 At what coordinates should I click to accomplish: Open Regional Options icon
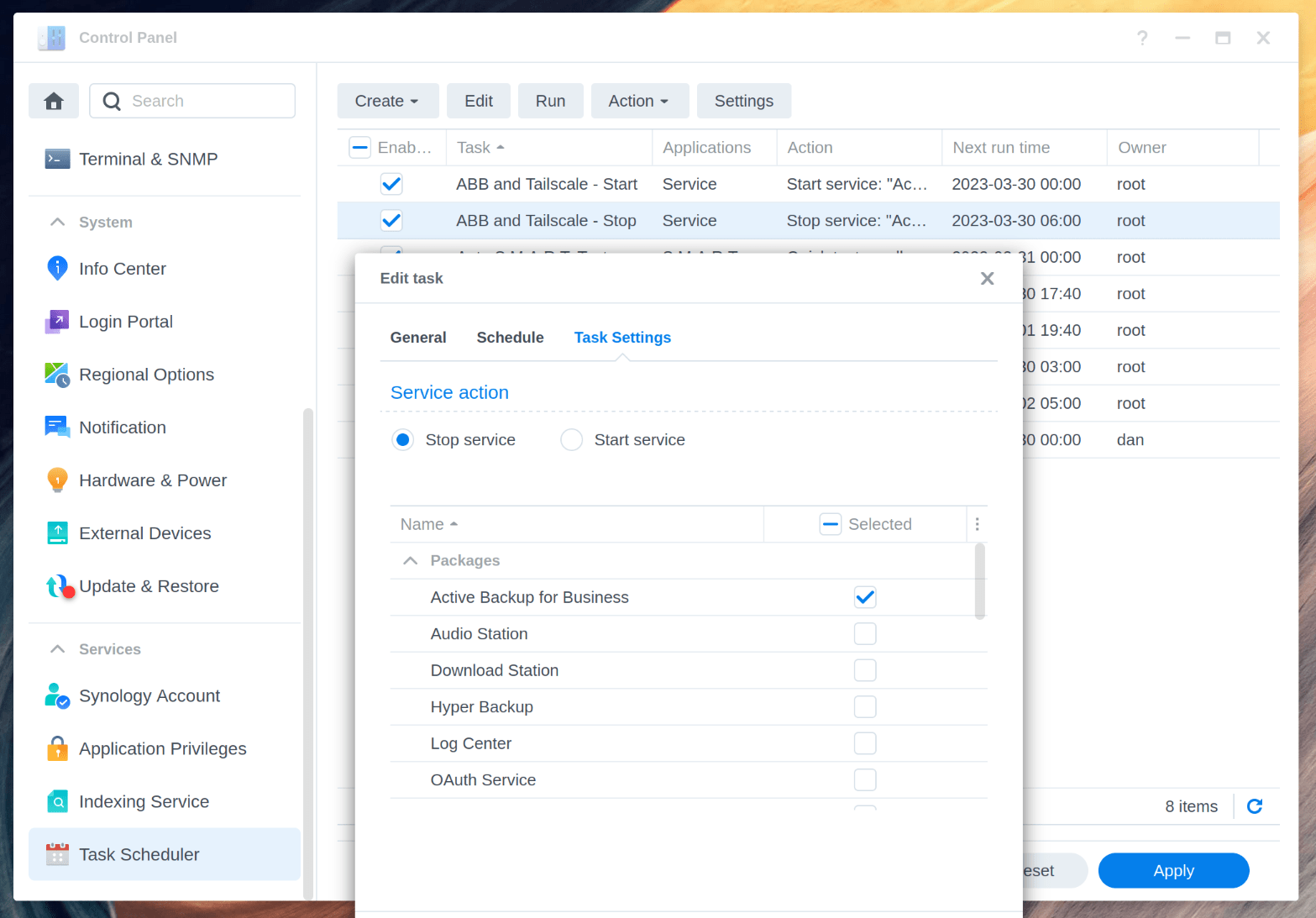[x=57, y=375]
